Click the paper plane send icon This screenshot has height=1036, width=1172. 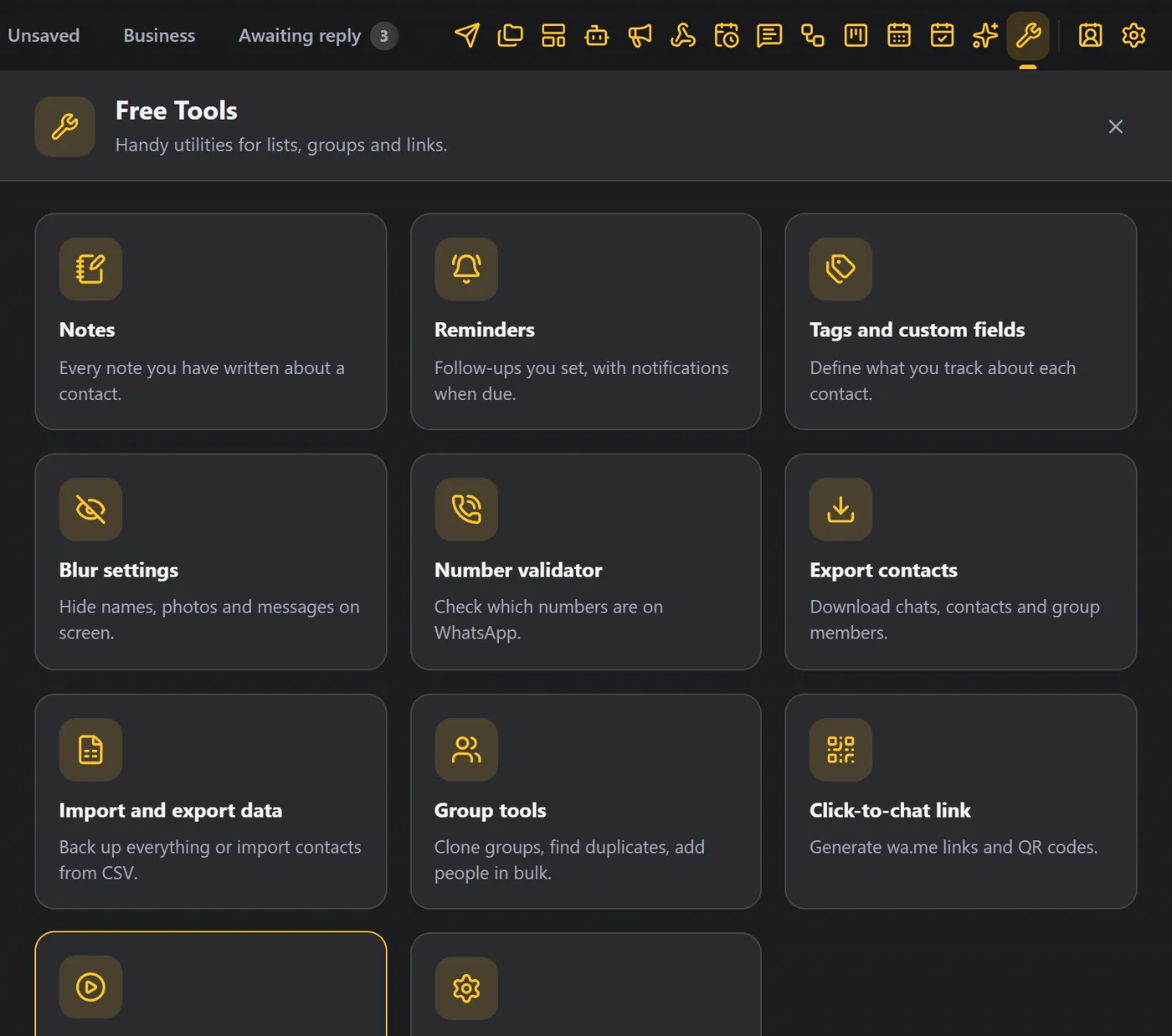coord(467,35)
